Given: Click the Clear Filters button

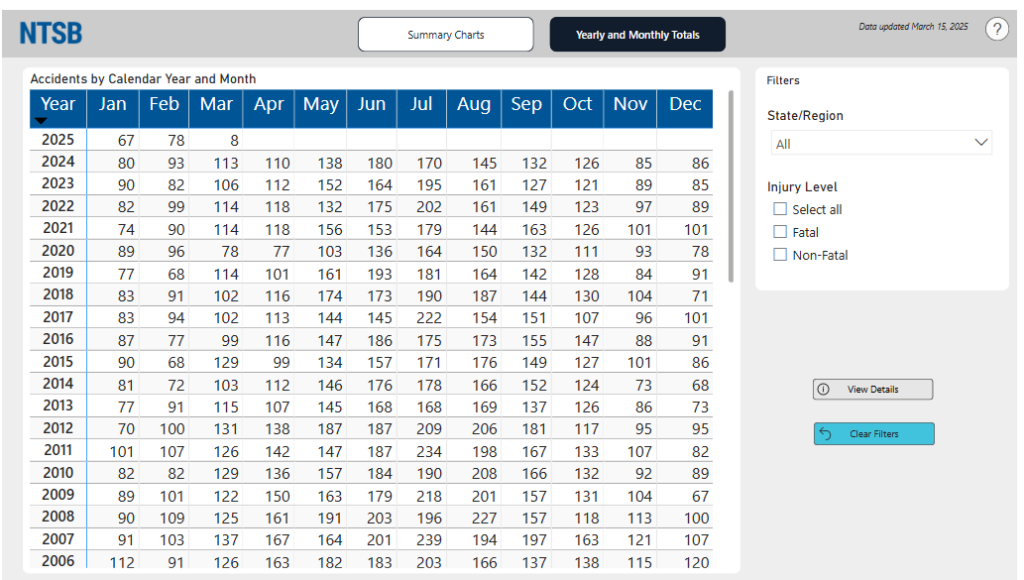Looking at the screenshot, I should tap(873, 434).
